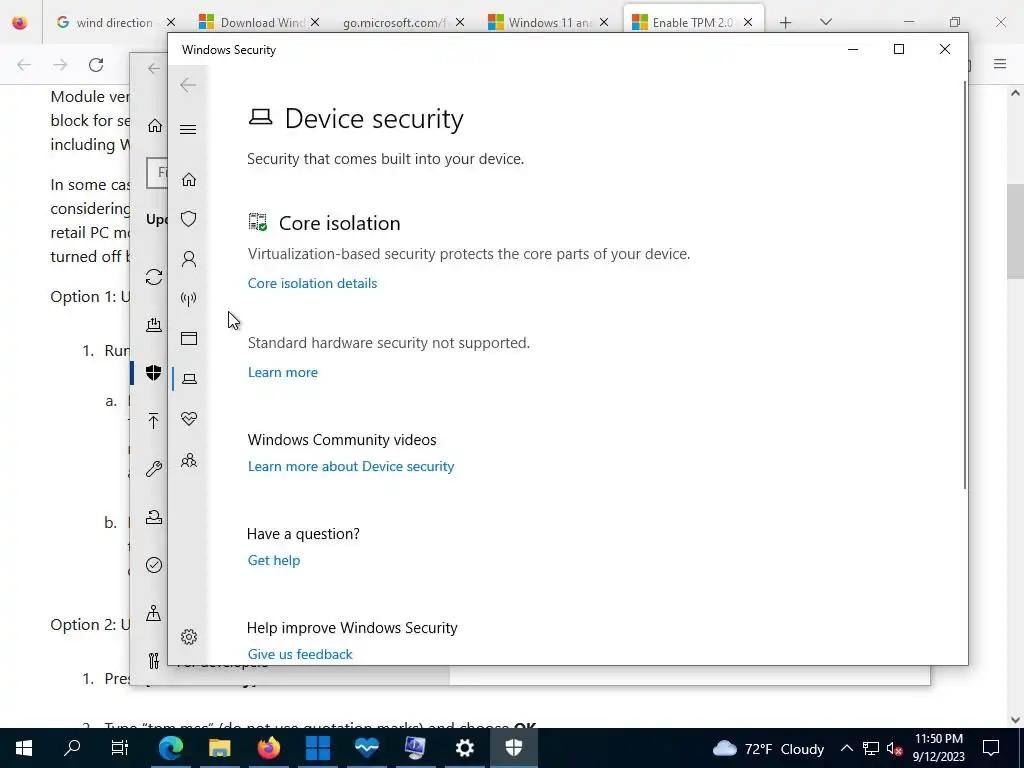Click Settings window home icon
This screenshot has width=1024, height=768.
(x=155, y=125)
